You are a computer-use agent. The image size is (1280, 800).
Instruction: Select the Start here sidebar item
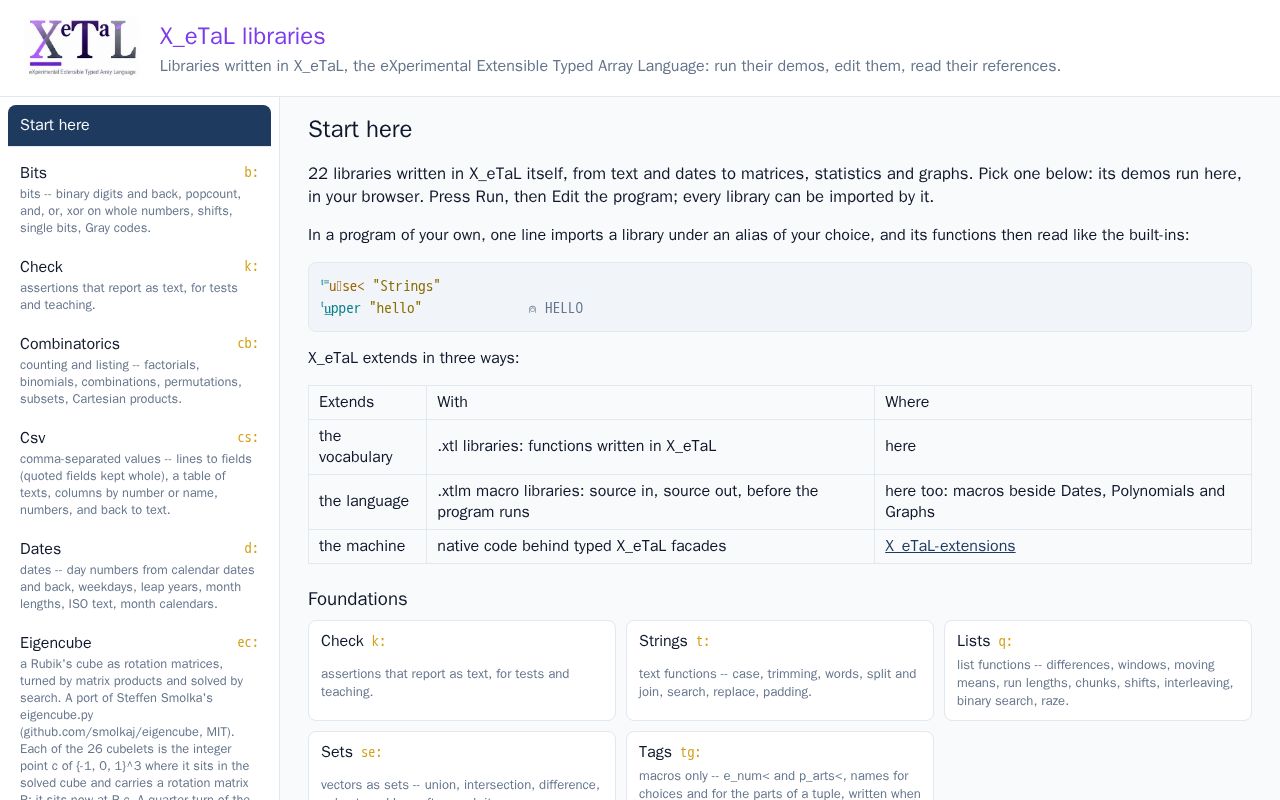(x=139, y=125)
